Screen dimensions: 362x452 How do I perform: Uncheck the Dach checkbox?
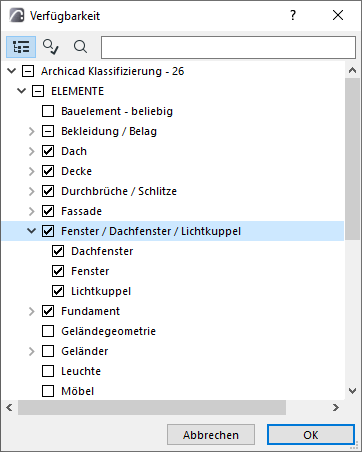[48, 151]
